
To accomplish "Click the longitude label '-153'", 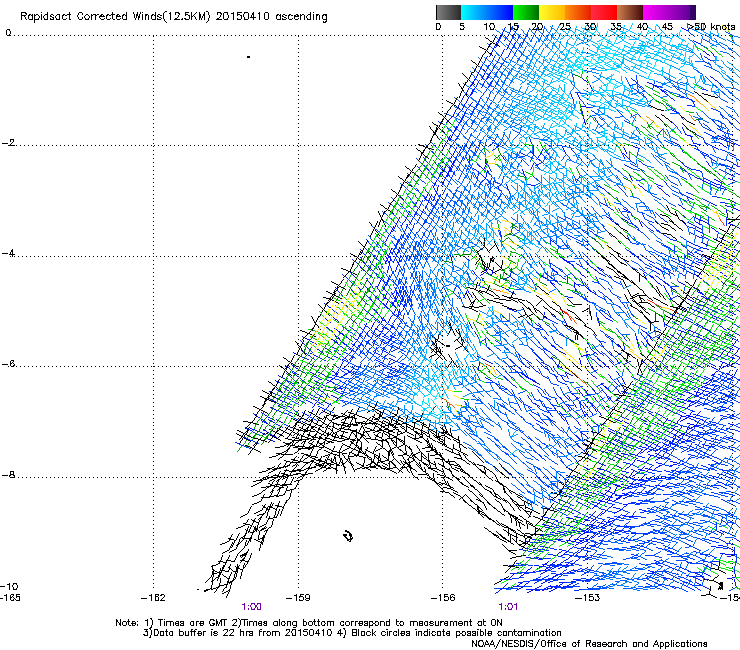I will point(588,598).
